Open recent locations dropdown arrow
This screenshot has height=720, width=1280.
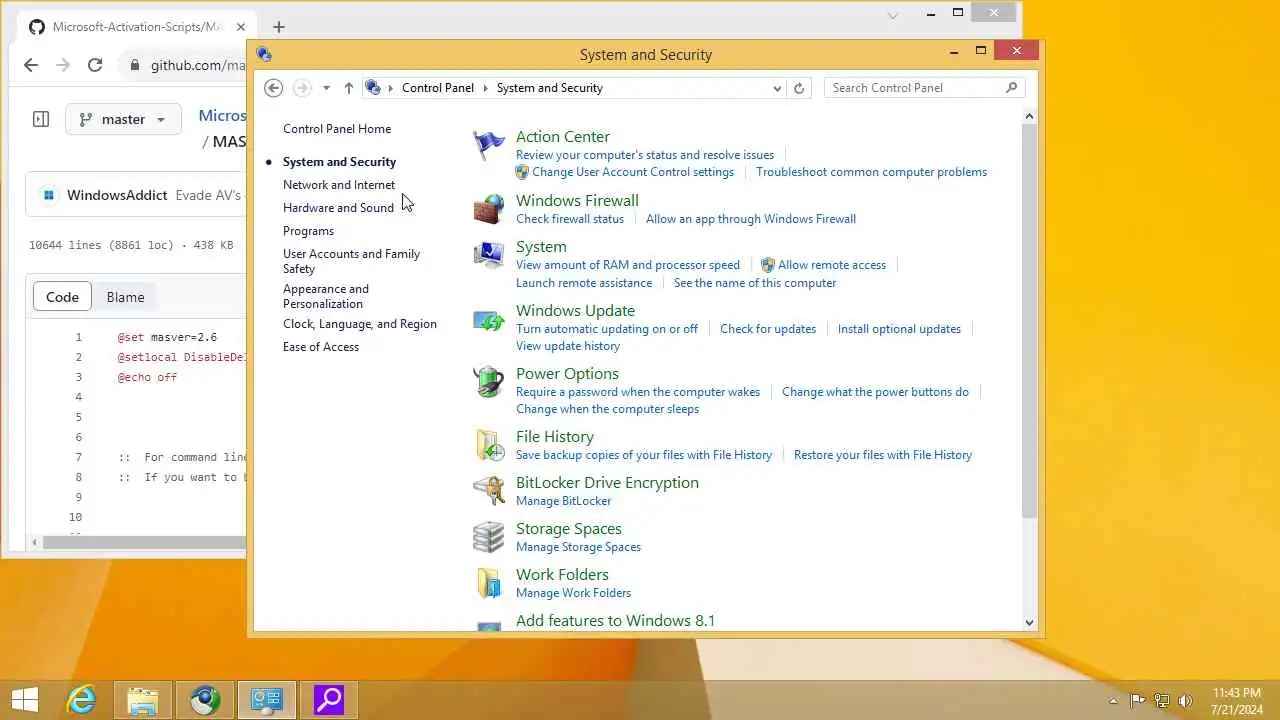(x=326, y=88)
